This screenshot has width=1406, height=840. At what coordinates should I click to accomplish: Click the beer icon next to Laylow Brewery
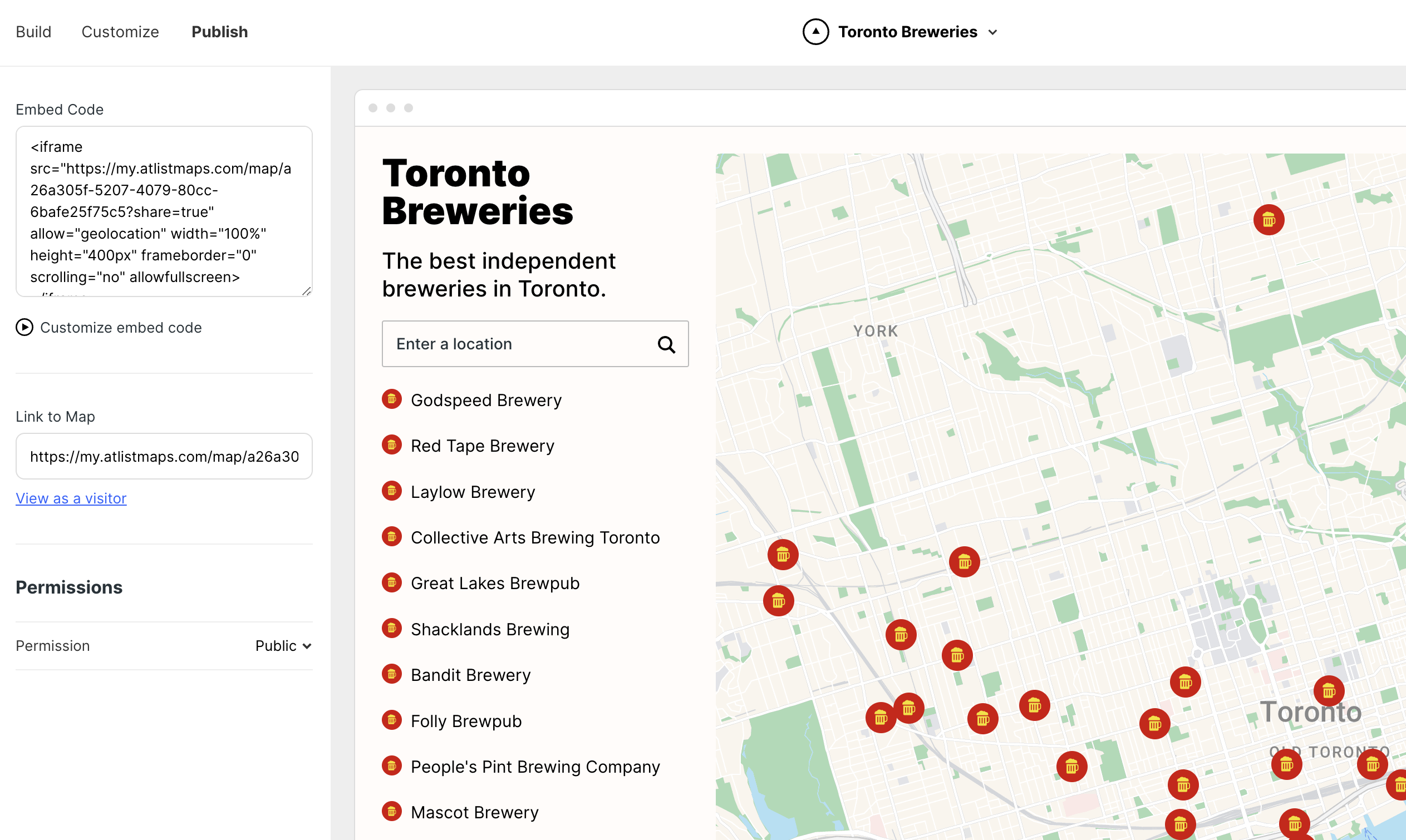point(392,491)
